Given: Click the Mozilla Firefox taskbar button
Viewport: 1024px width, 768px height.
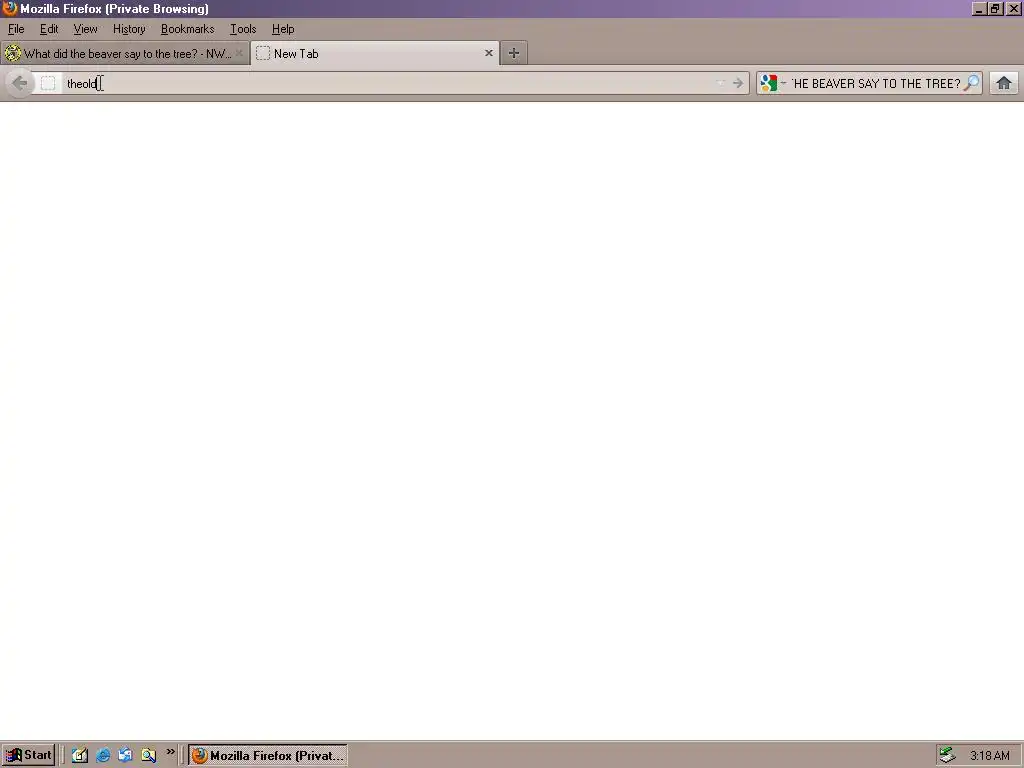Looking at the screenshot, I should [x=268, y=755].
